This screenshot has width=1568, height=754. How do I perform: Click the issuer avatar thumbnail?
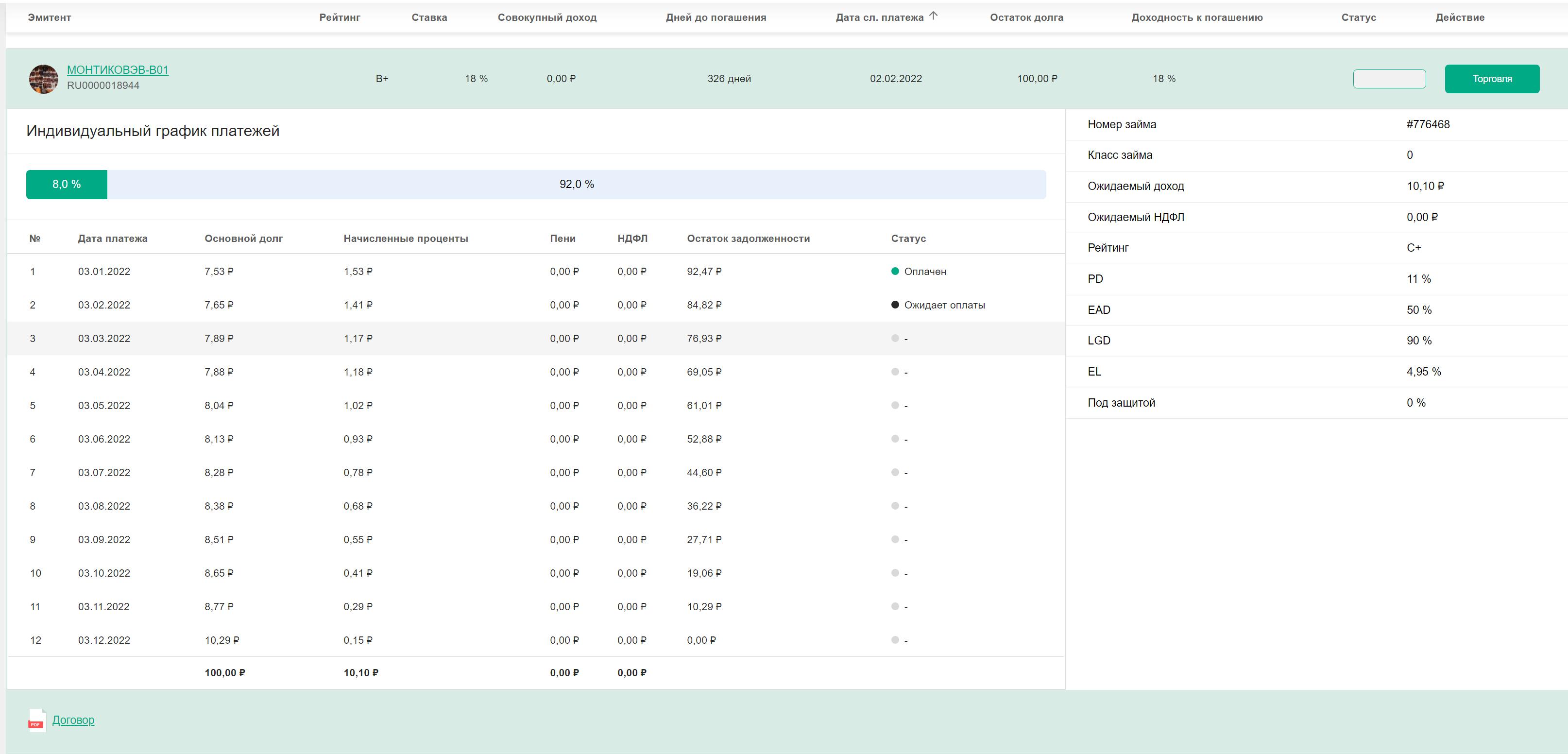tap(44, 79)
